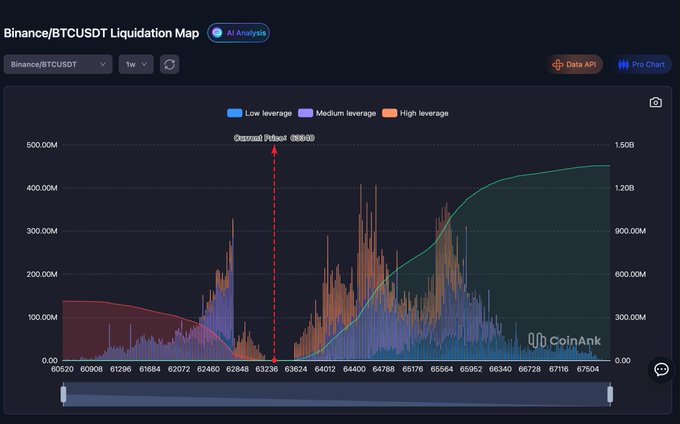
Task: Click the left axis 500.00M label
Action: pyautogui.click(x=42, y=145)
